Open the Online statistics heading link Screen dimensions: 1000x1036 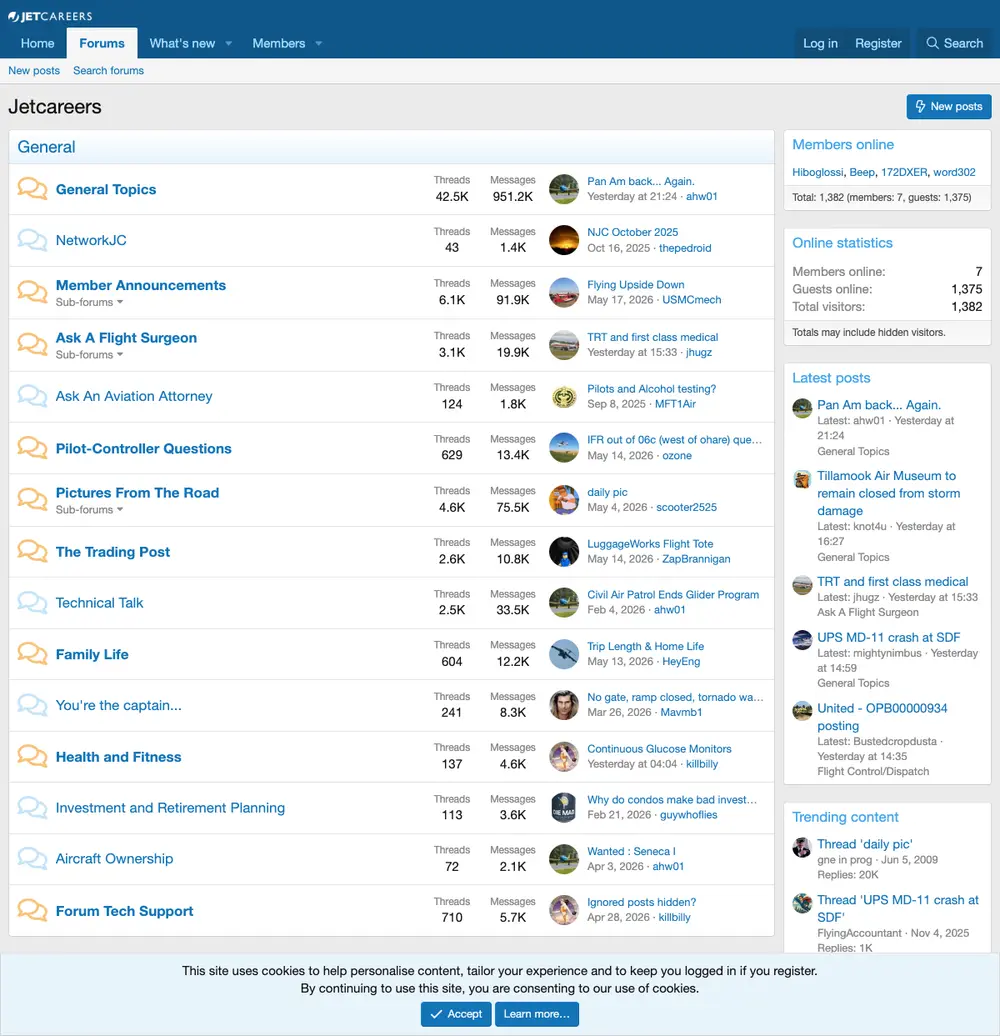(x=842, y=243)
